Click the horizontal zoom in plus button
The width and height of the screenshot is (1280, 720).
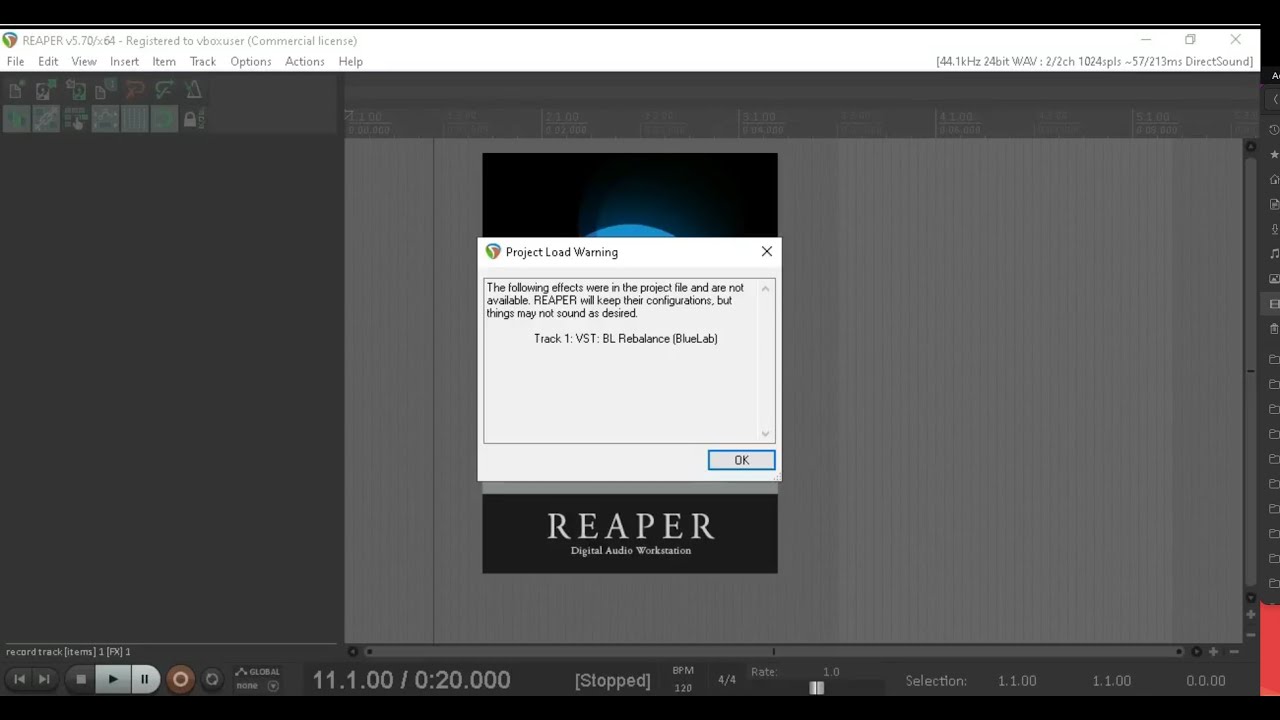[1213, 652]
